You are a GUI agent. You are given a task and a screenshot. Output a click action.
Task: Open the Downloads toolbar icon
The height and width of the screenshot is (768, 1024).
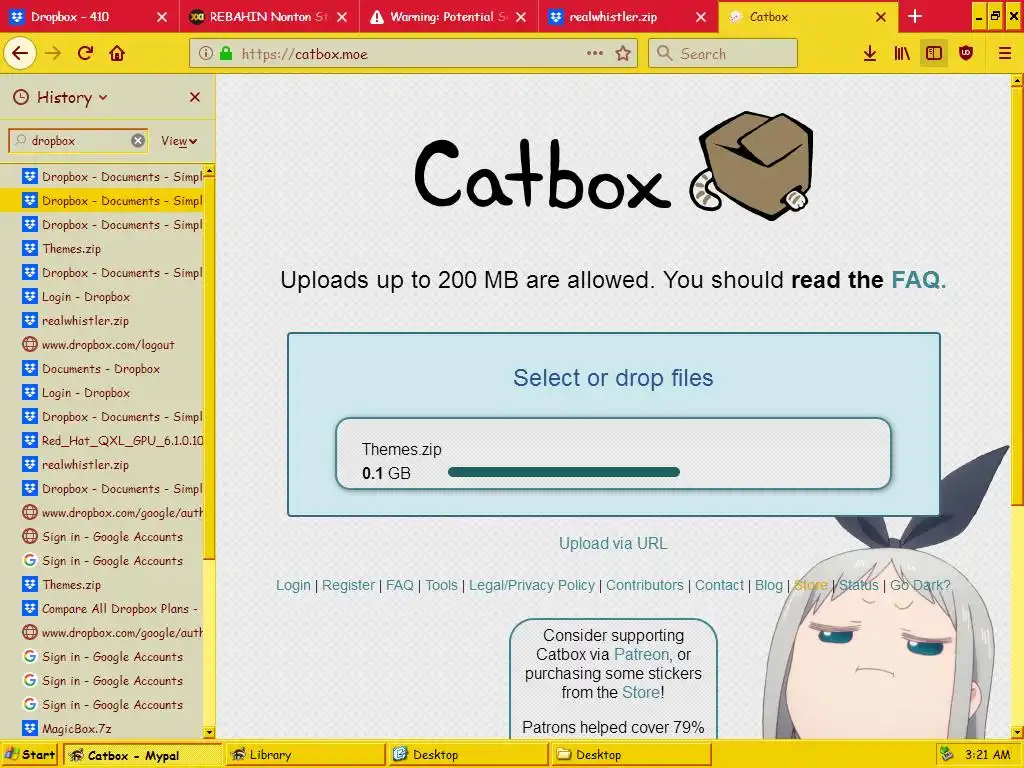point(870,54)
